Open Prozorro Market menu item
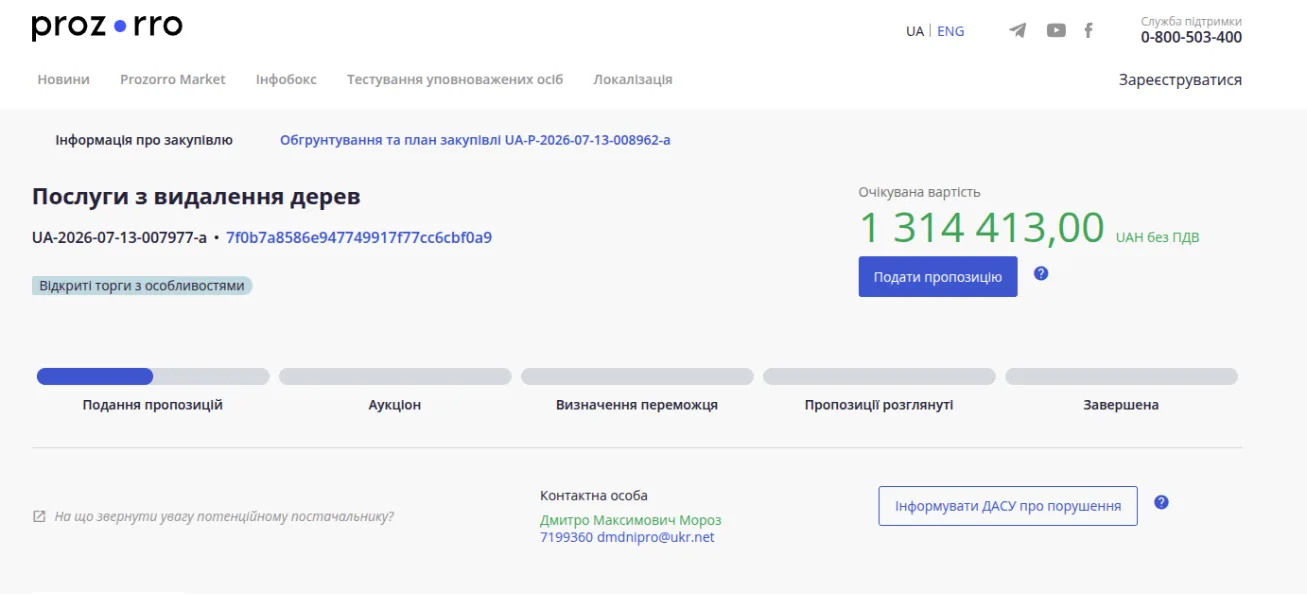 [x=173, y=79]
